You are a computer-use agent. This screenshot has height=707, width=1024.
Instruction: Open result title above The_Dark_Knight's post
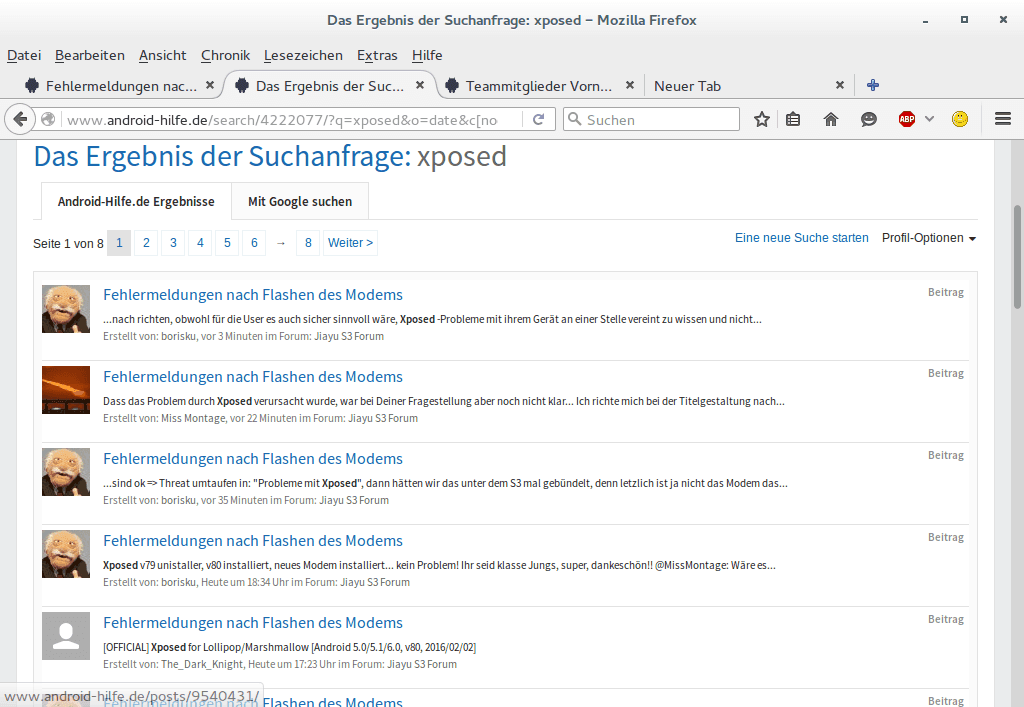(x=253, y=623)
